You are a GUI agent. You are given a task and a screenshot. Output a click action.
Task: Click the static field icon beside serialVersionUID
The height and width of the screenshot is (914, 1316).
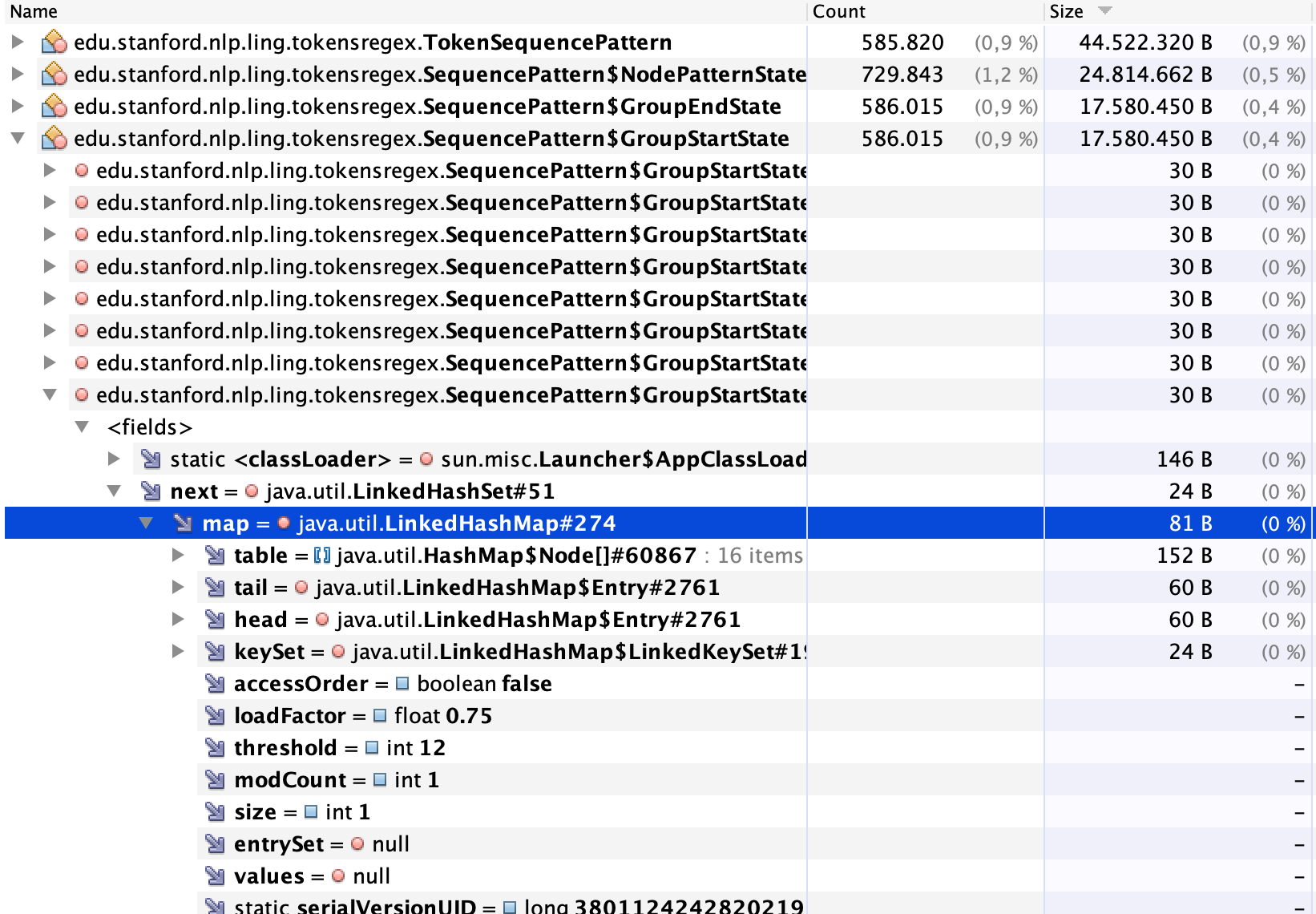tap(214, 907)
